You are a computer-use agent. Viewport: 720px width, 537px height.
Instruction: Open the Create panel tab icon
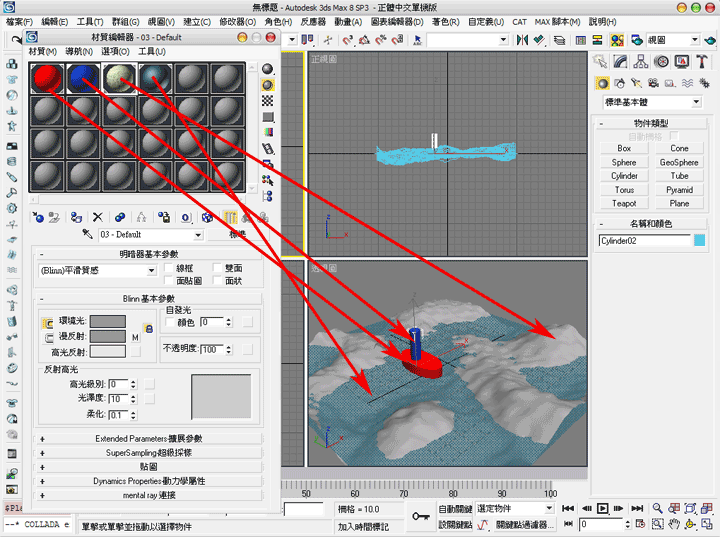[x=600, y=62]
